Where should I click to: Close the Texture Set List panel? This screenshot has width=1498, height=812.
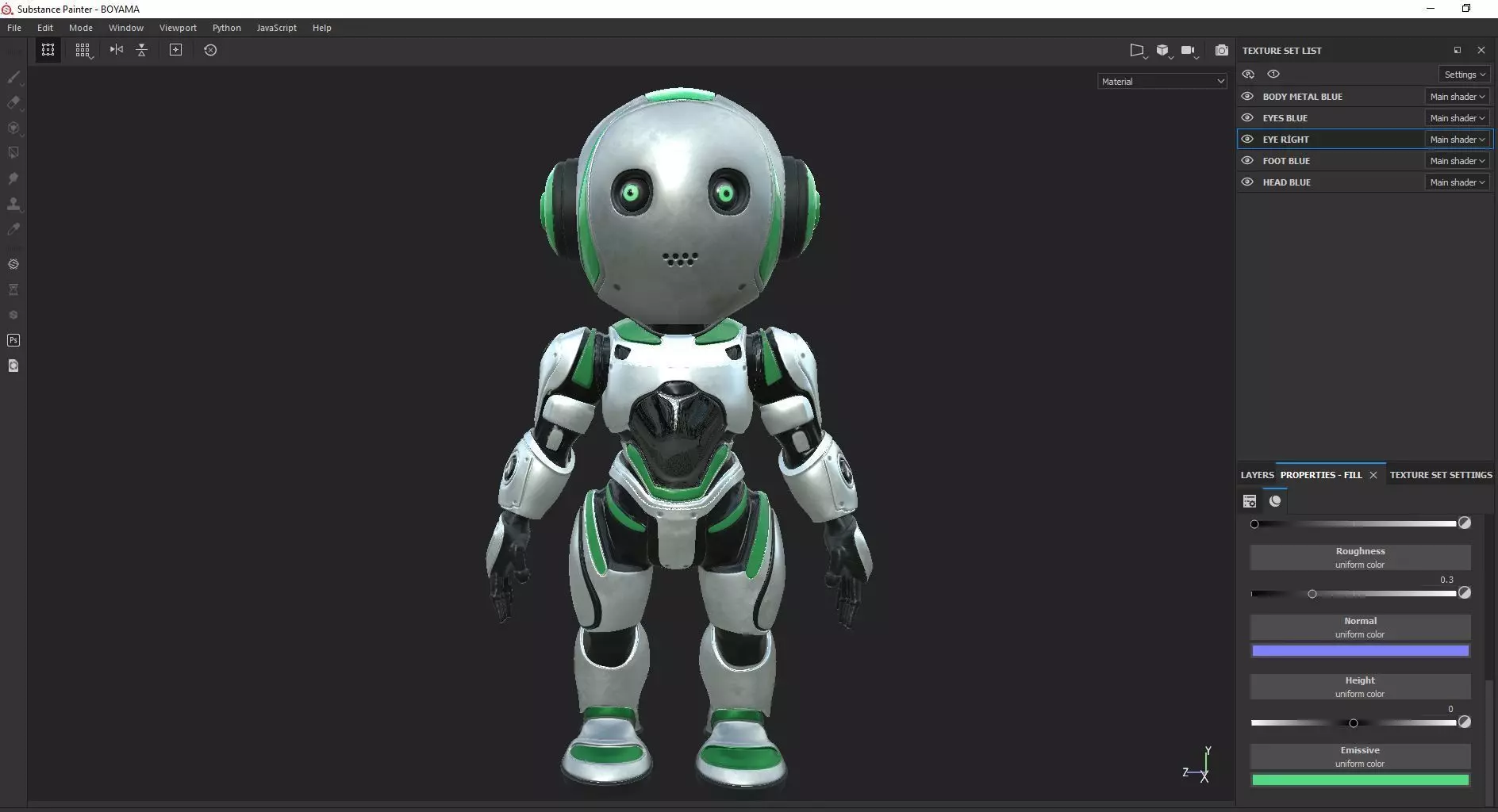pos(1481,50)
